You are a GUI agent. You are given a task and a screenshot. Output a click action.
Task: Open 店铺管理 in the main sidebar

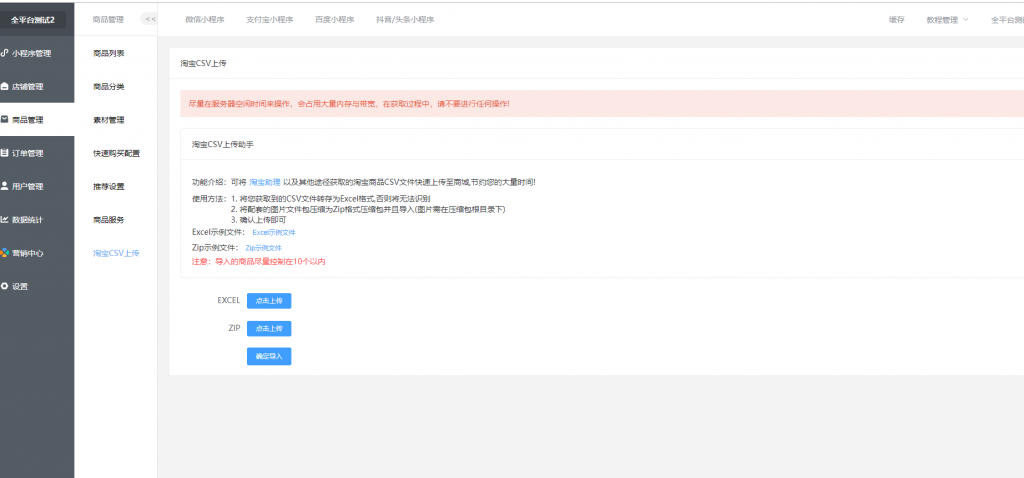[27, 87]
